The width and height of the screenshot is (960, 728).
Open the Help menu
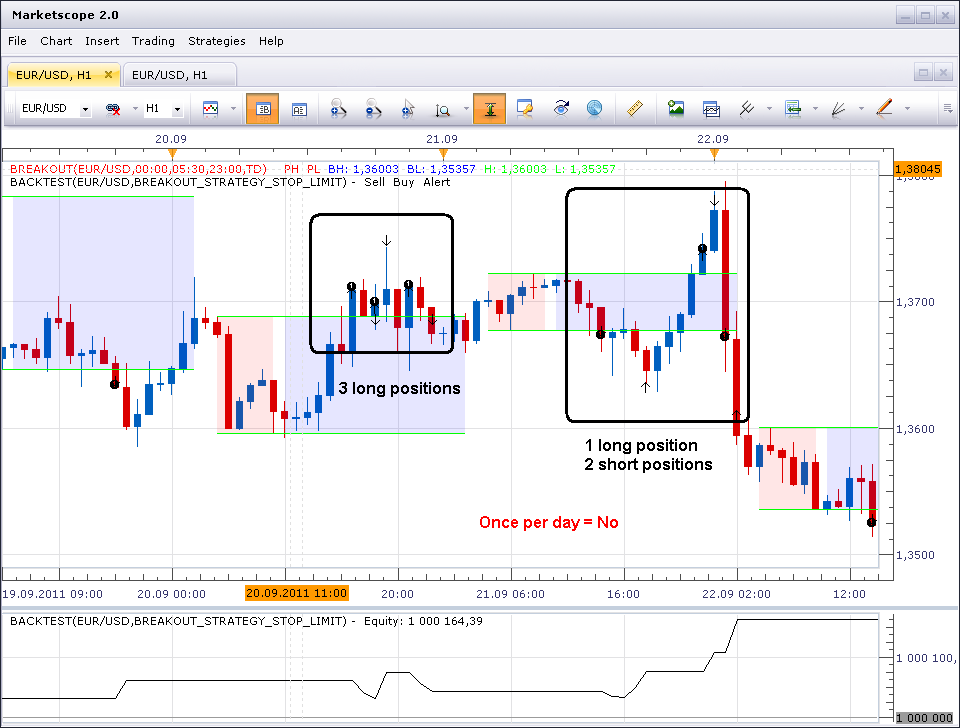click(x=271, y=41)
